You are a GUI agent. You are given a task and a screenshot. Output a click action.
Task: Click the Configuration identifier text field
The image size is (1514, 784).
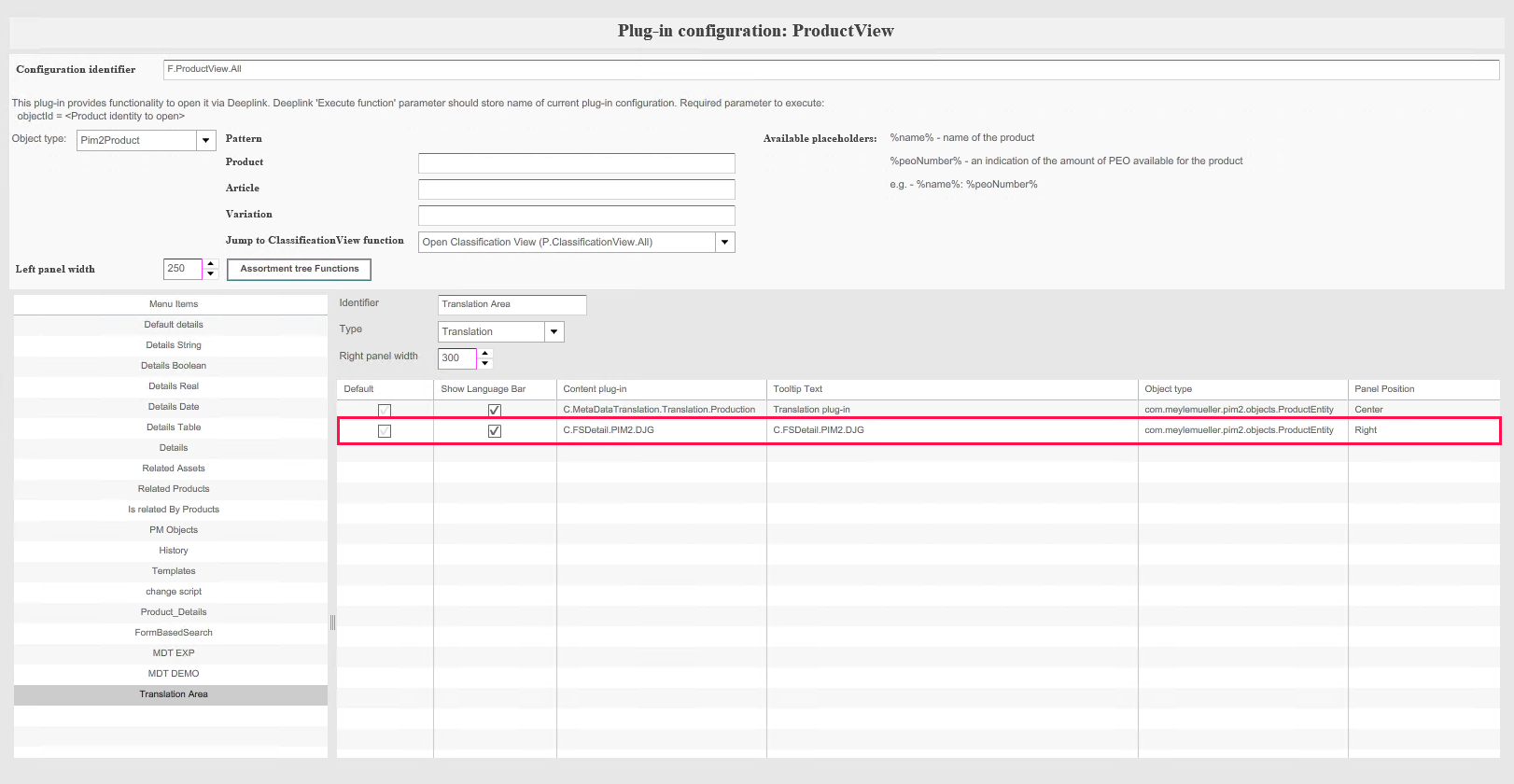pyautogui.click(x=831, y=69)
